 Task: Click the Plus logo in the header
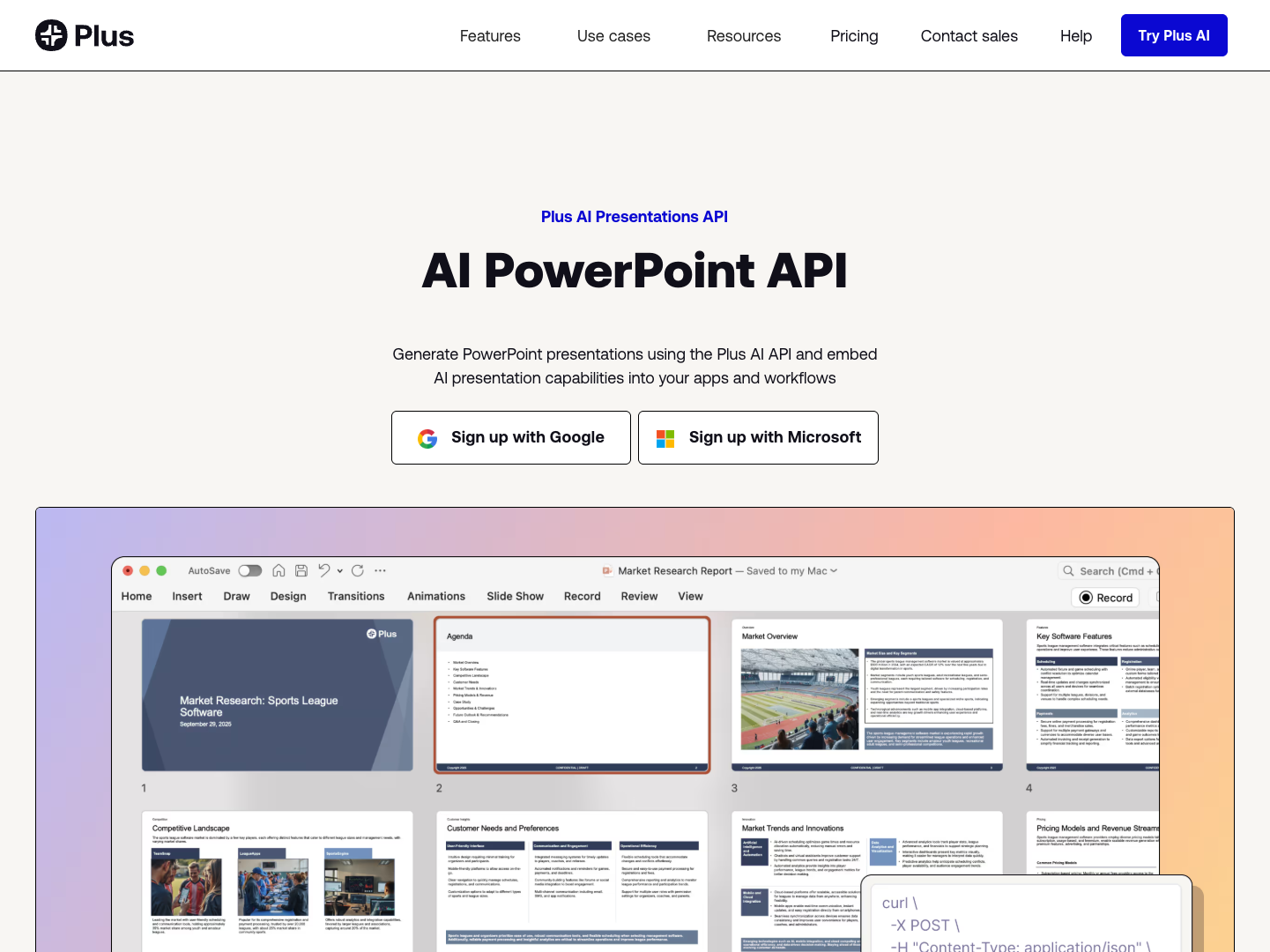tap(85, 35)
